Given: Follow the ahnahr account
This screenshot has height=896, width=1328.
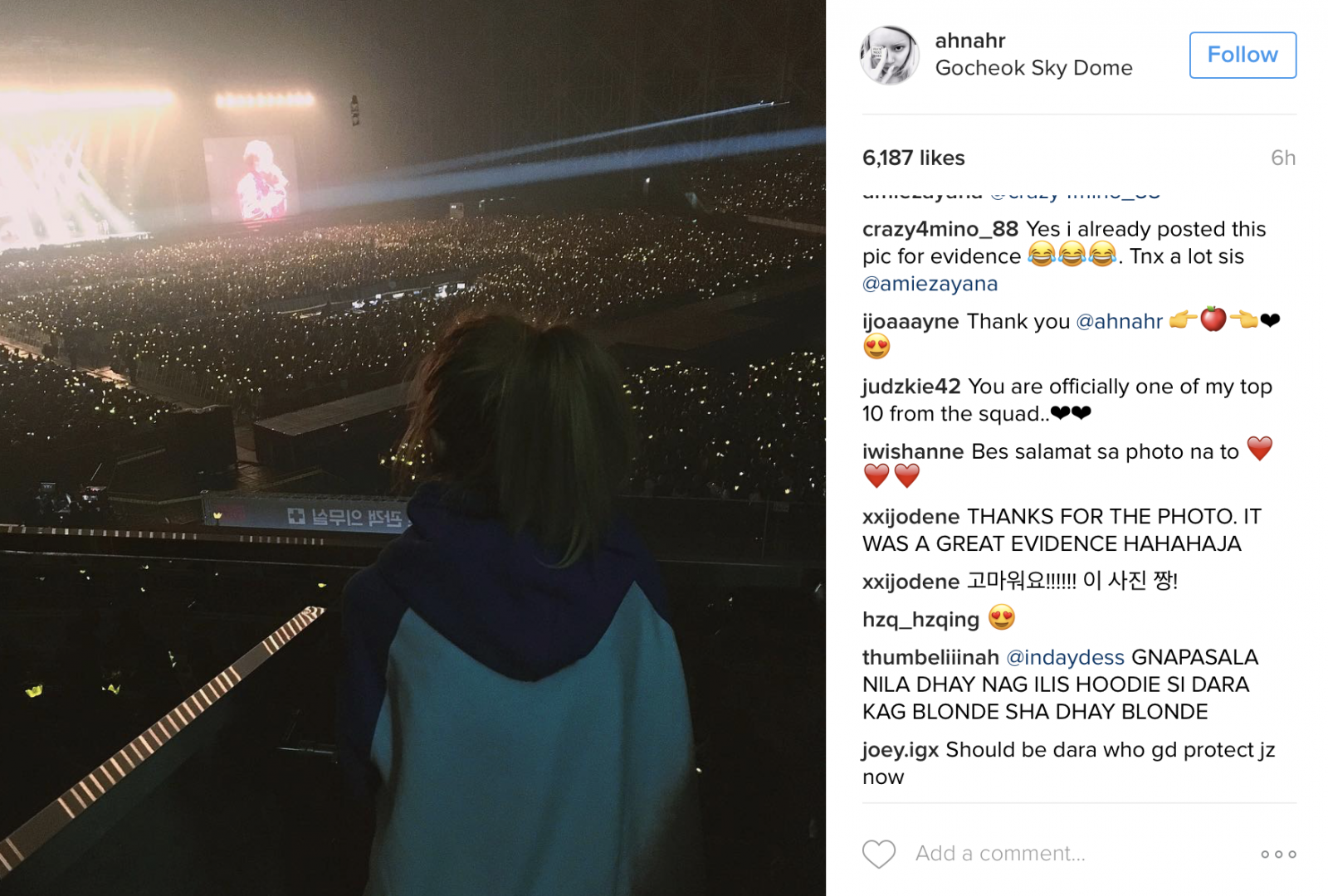Looking at the screenshot, I should tap(1243, 55).
